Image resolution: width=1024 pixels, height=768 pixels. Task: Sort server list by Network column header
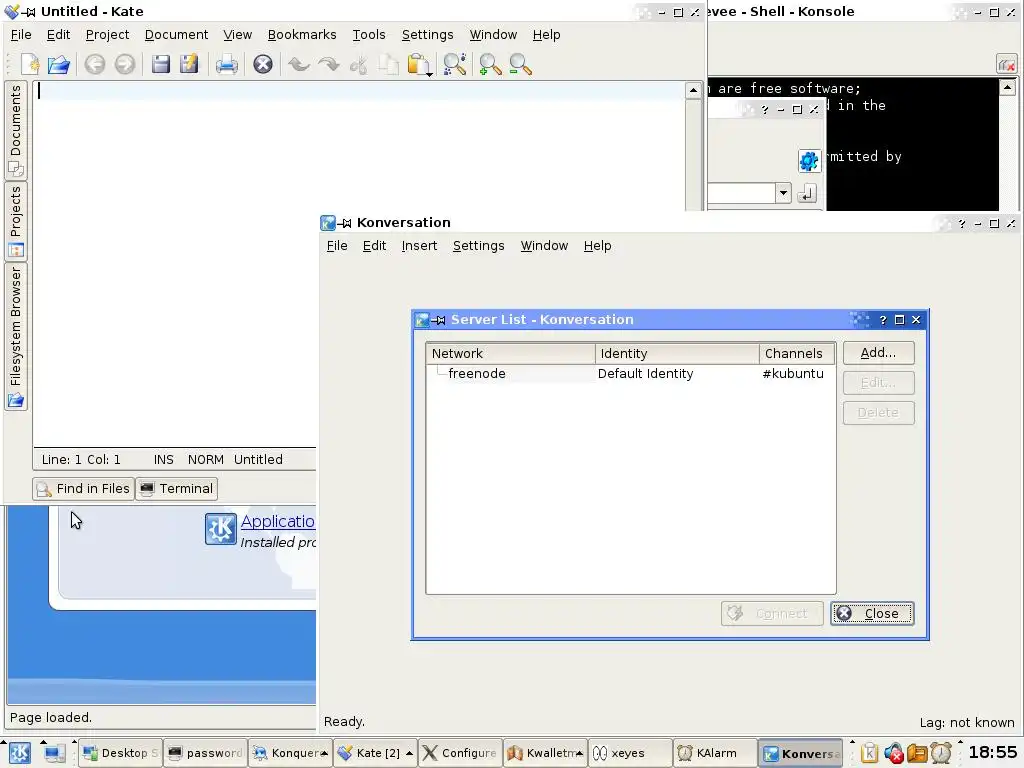coord(510,353)
